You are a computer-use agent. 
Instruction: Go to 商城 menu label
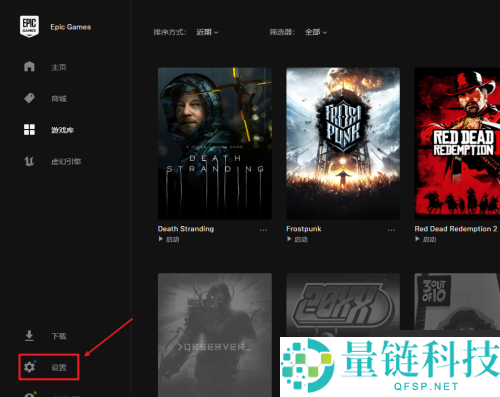tap(59, 99)
